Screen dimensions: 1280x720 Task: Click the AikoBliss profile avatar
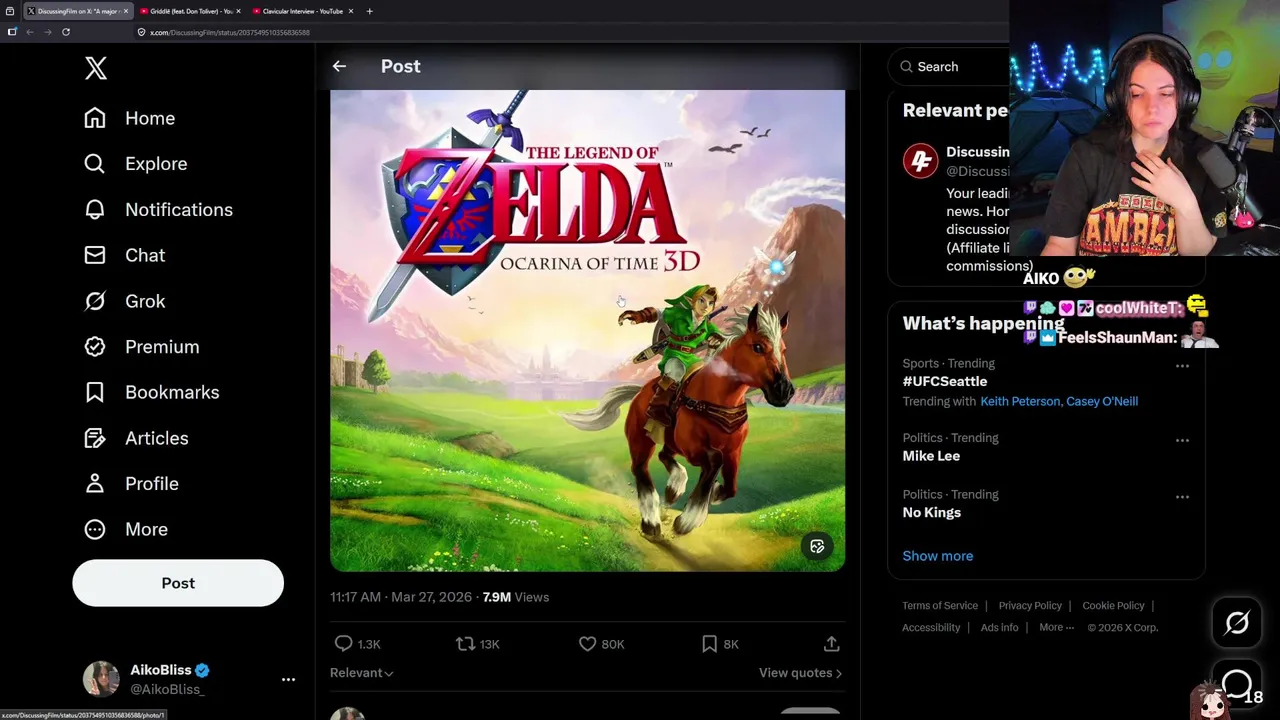pos(101,679)
